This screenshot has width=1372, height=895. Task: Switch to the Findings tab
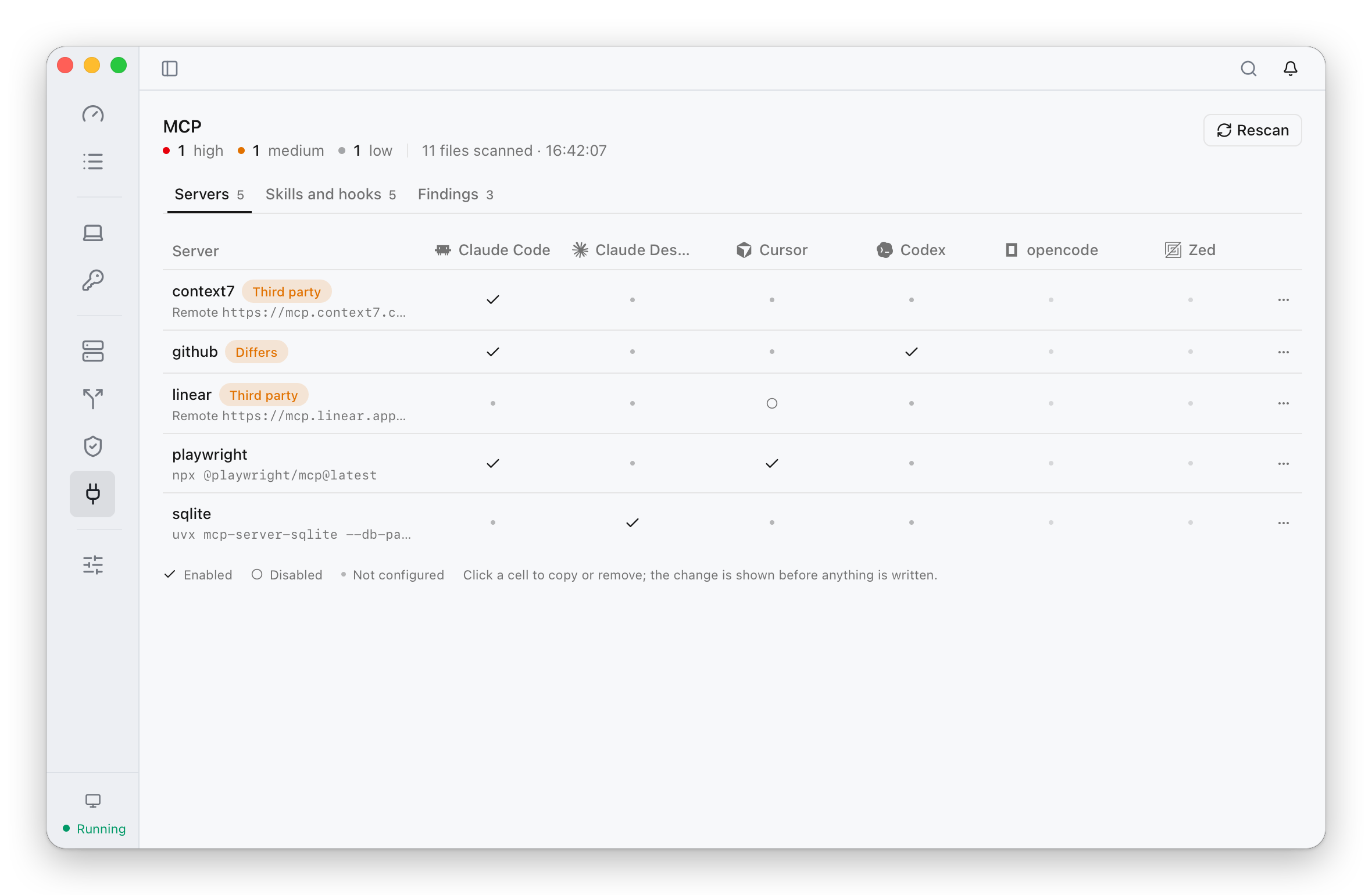(x=456, y=194)
